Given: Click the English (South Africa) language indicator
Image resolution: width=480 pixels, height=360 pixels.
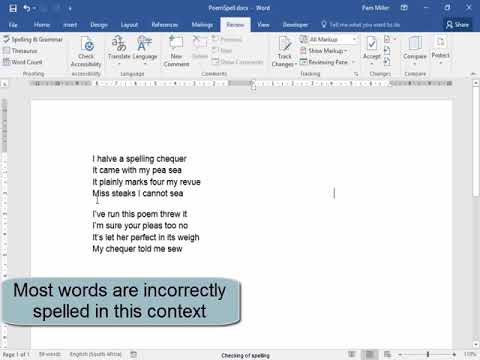Looking at the screenshot, I should 96,354.
